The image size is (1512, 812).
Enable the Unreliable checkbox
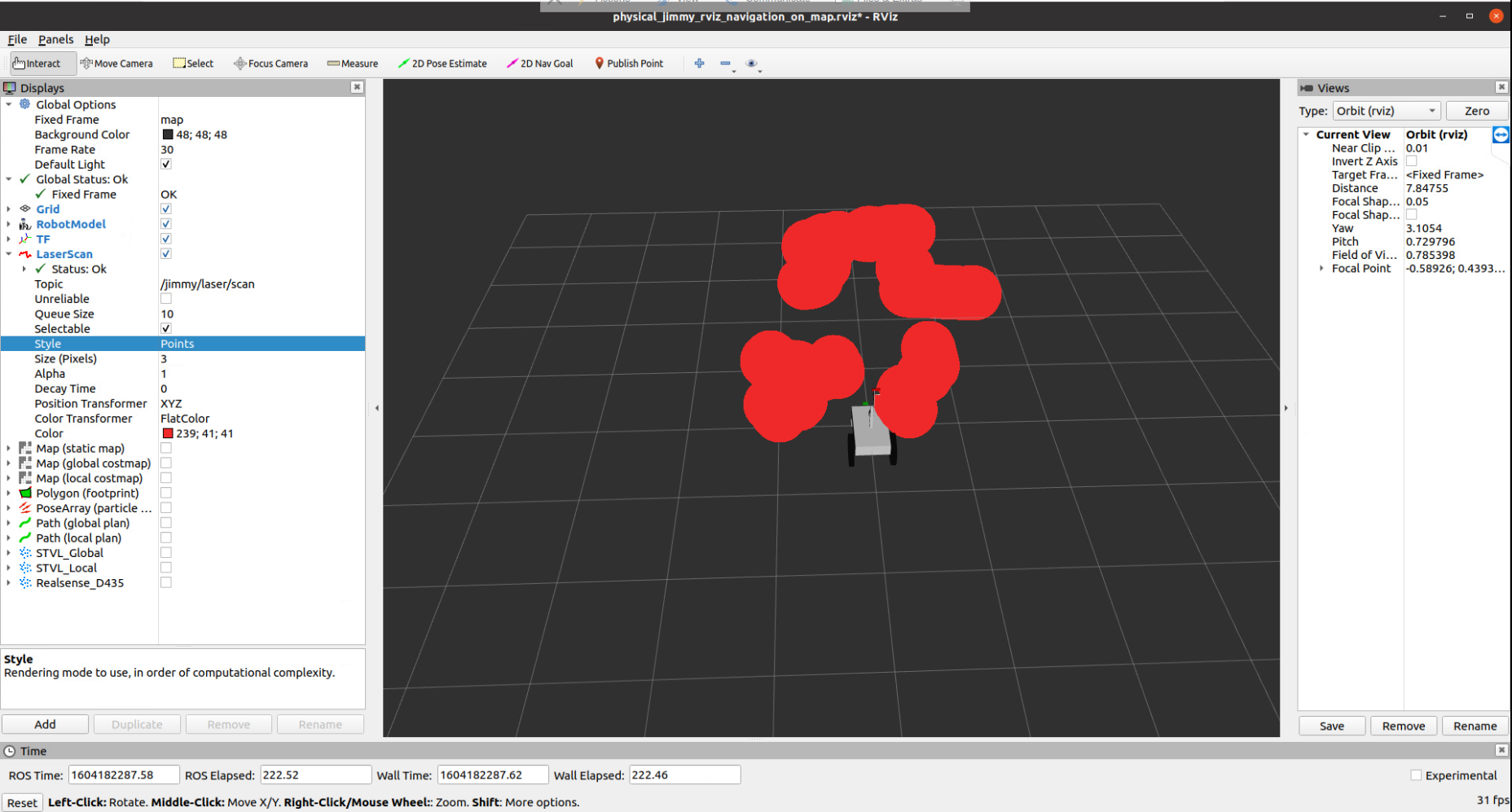(x=166, y=299)
